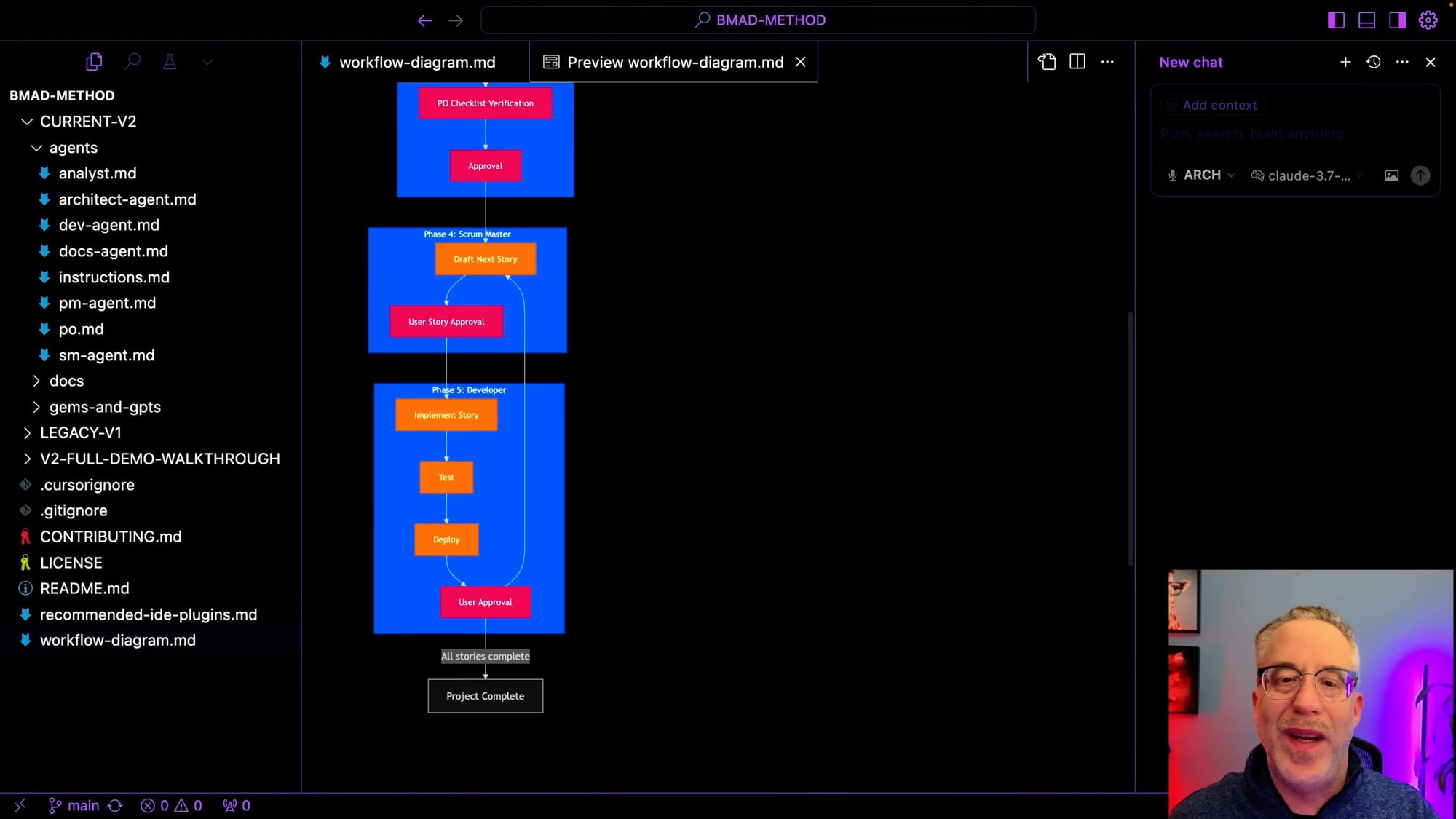Open the Explorer files icon in sidebar
The width and height of the screenshot is (1456, 819).
[94, 62]
